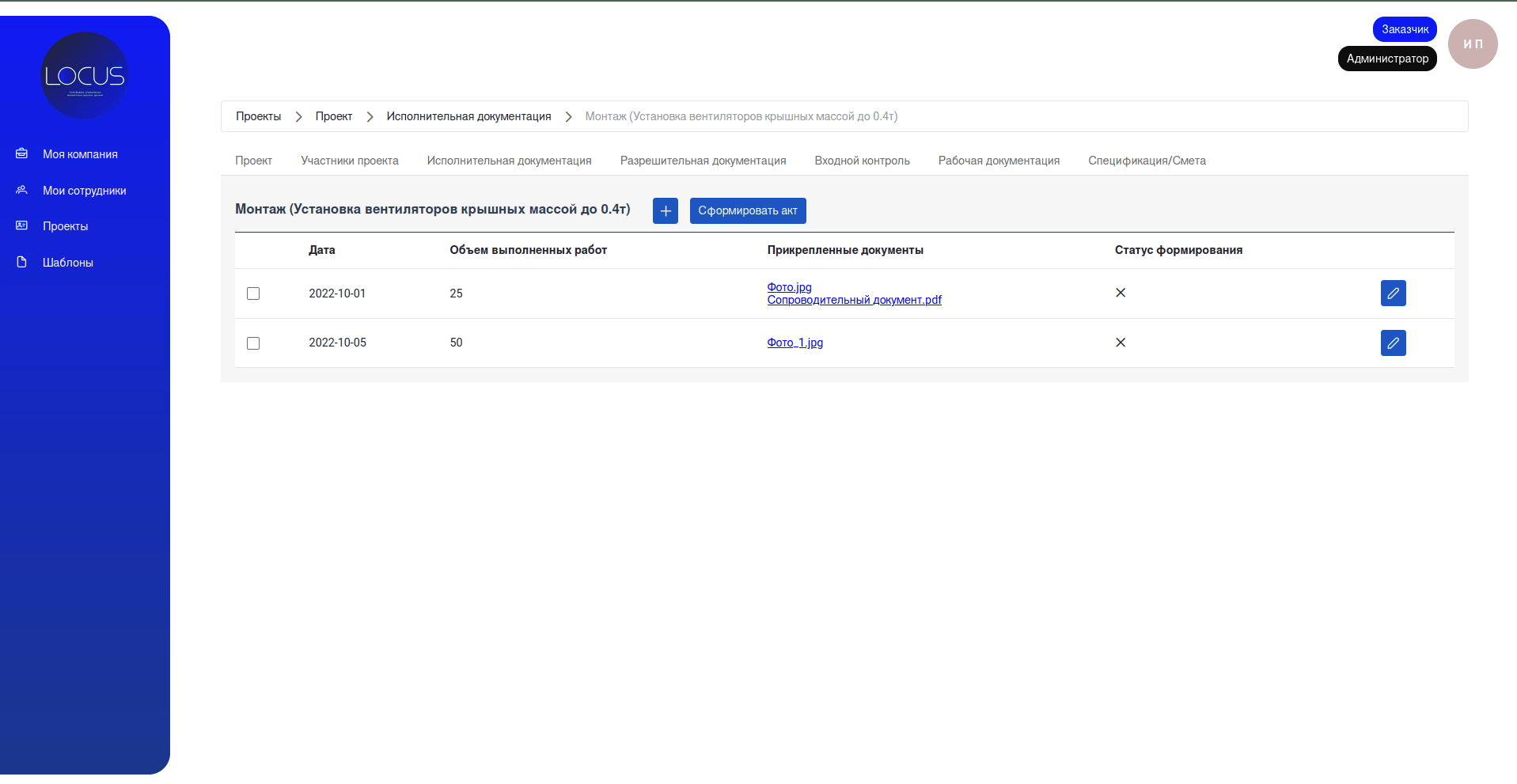Open the ИП user avatar
The width and height of the screenshot is (1517, 784).
click(x=1472, y=44)
